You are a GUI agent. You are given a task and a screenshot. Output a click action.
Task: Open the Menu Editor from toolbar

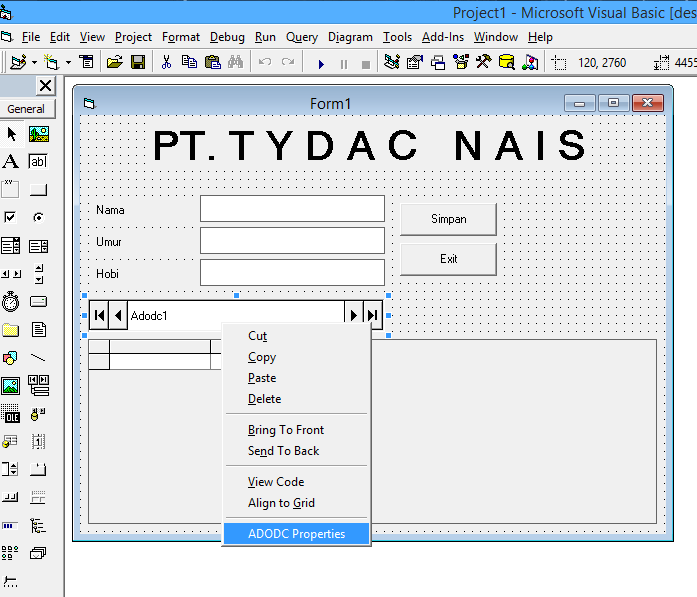pyautogui.click(x=86, y=62)
